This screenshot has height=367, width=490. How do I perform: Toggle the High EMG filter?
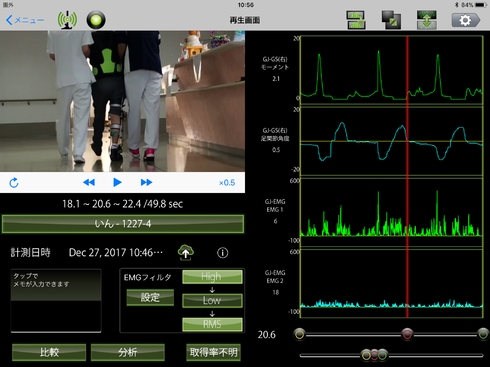[x=212, y=277]
